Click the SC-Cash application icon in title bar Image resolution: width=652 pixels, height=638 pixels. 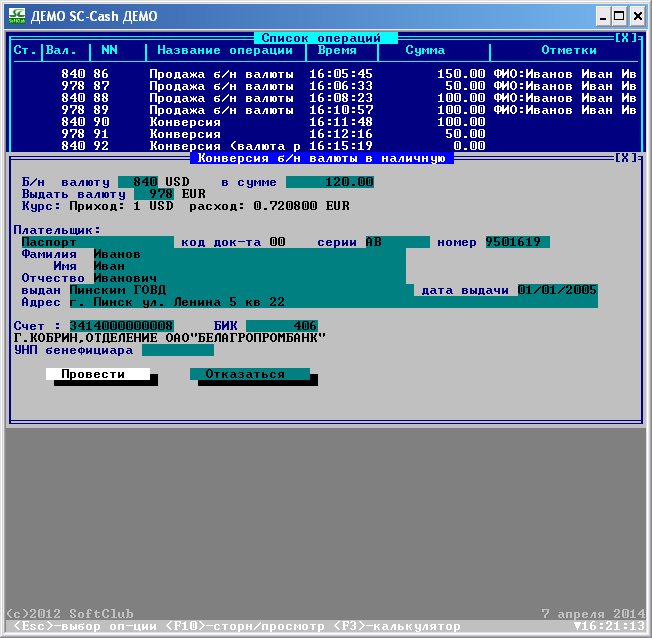(17, 16)
